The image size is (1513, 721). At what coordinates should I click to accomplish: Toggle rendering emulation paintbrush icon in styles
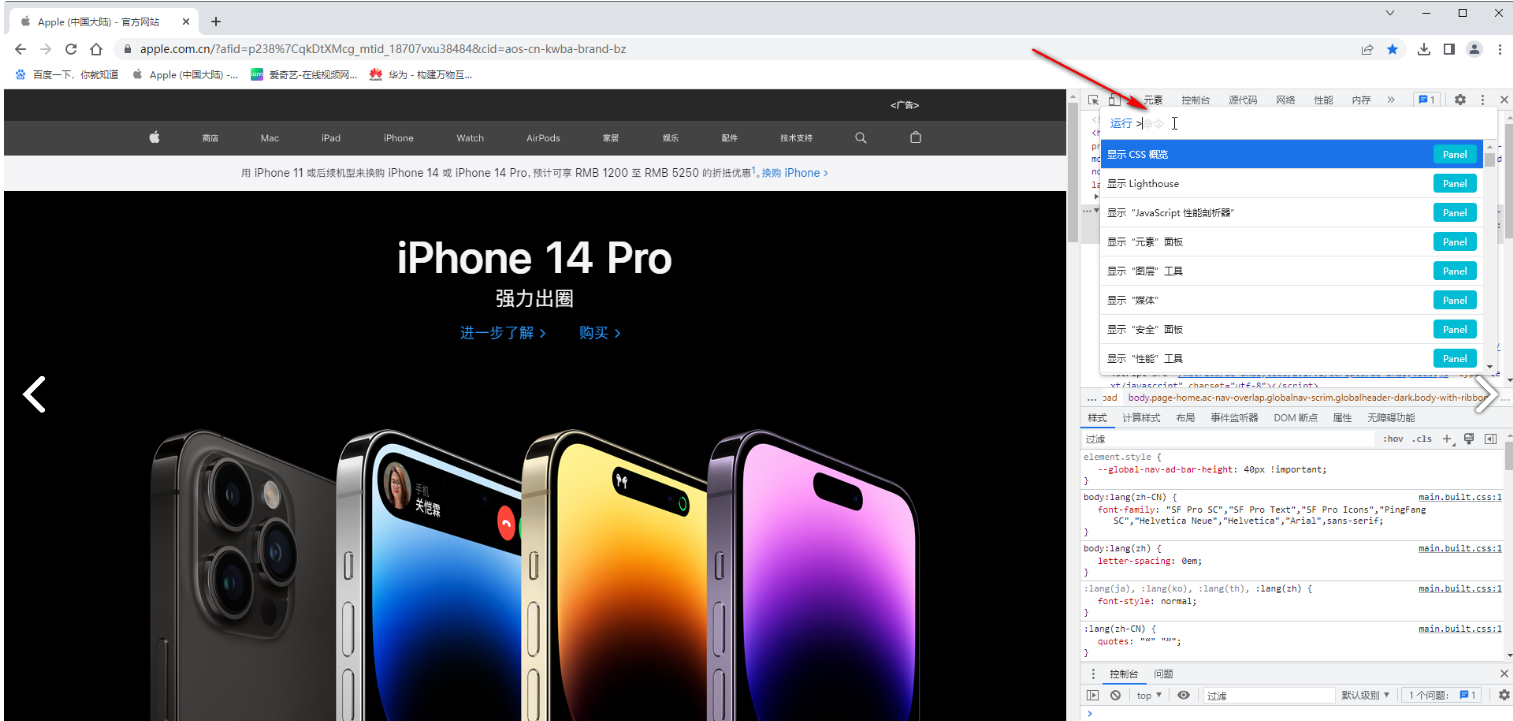coord(1468,439)
